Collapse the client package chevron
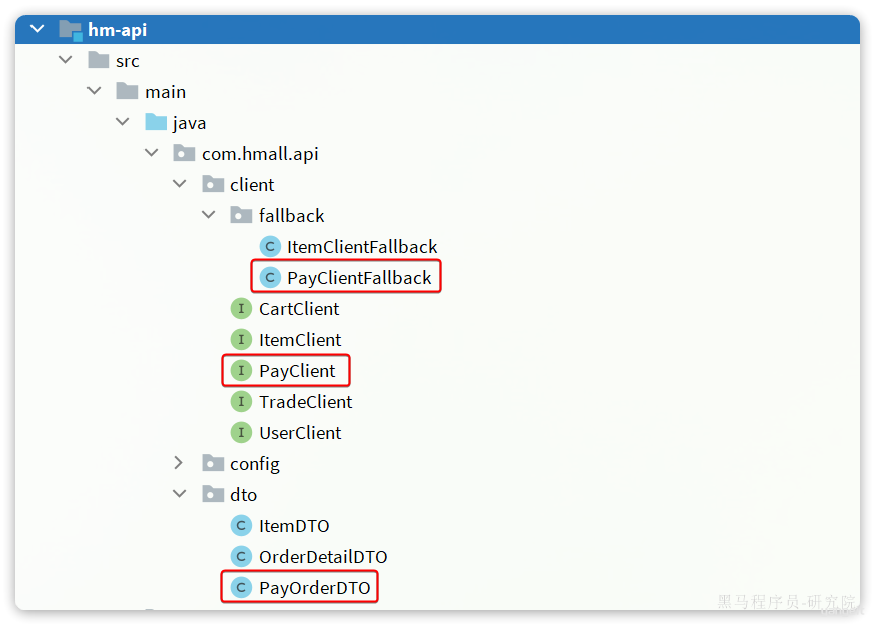 179,184
